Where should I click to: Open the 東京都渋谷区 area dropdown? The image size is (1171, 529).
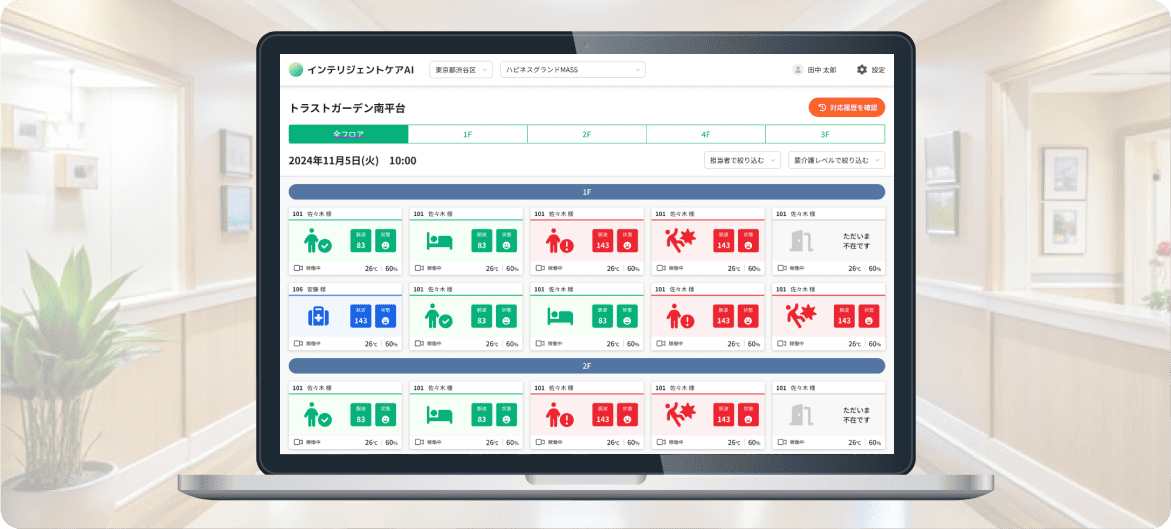tap(461, 70)
